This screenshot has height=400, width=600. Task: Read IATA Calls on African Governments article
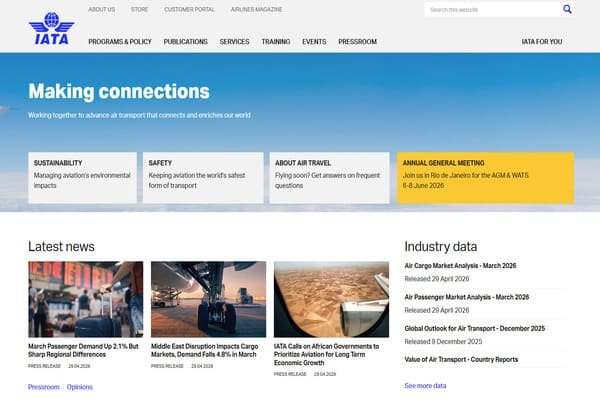(326, 354)
